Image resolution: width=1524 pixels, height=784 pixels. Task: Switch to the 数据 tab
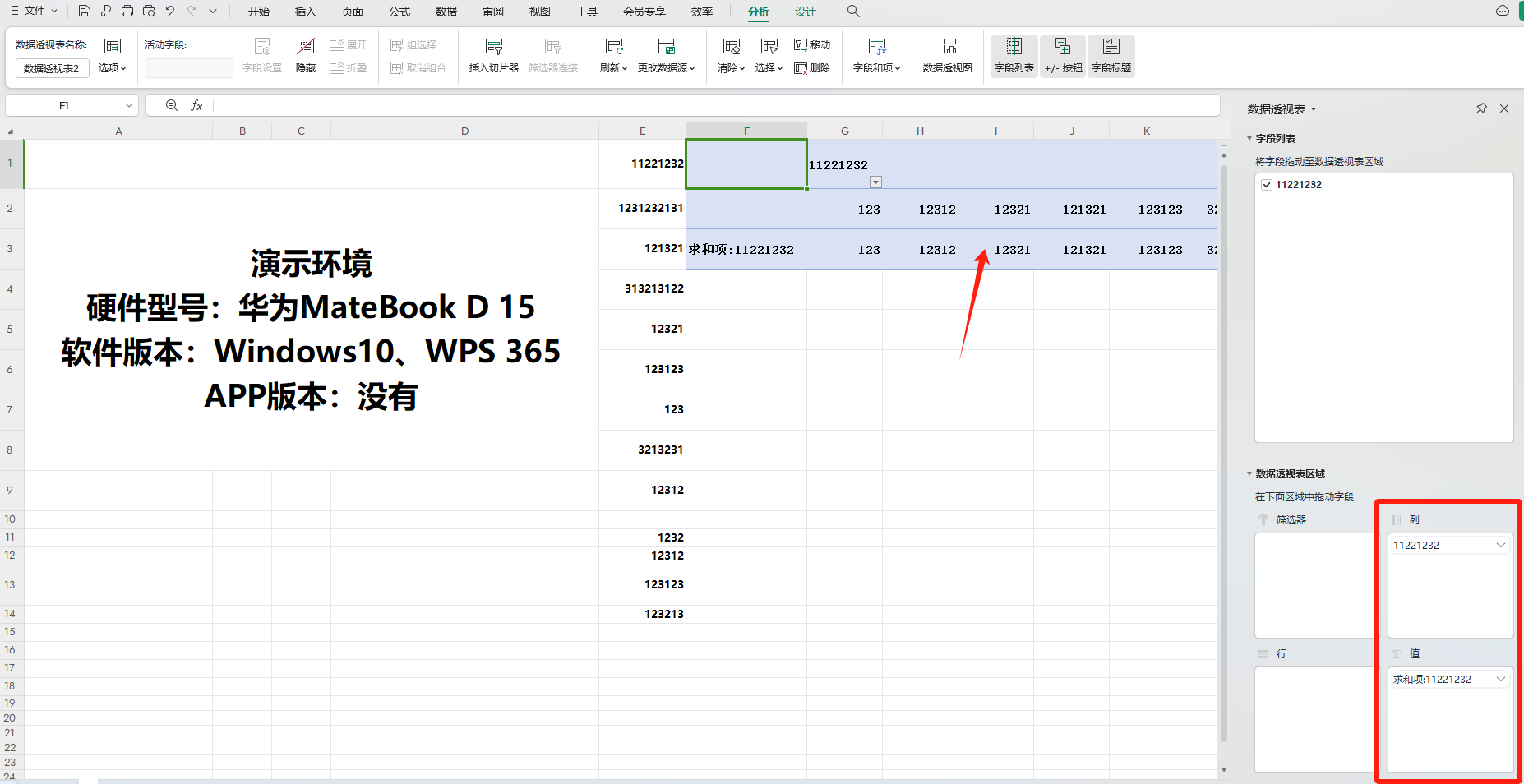coord(446,11)
